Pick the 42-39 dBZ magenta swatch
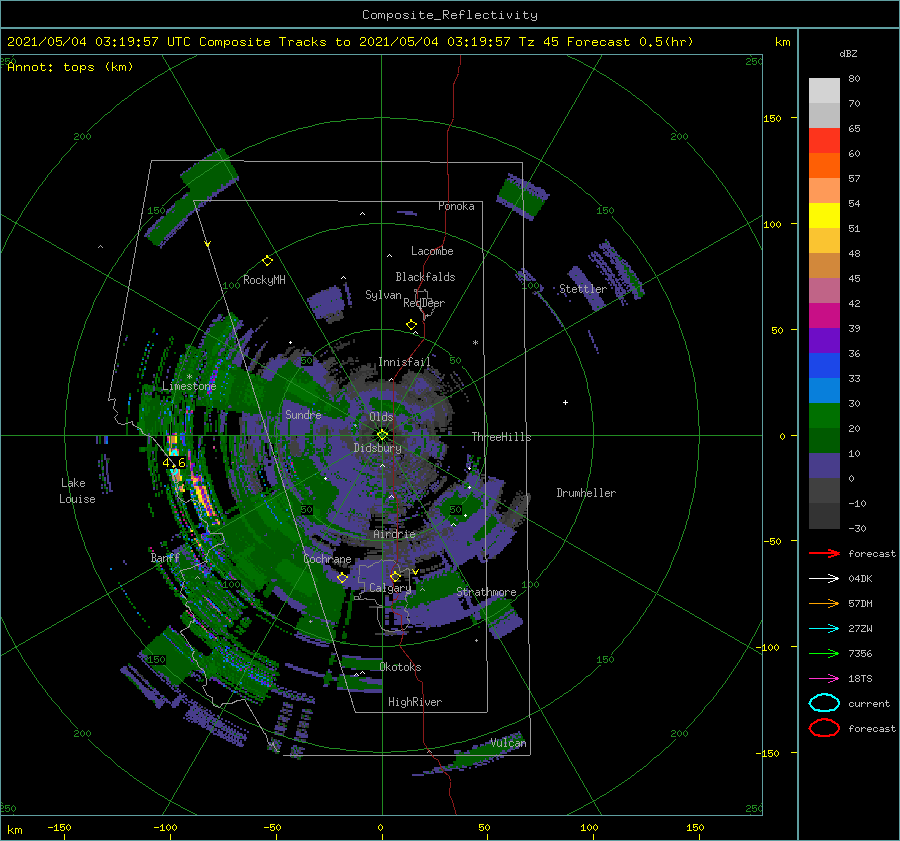The height and width of the screenshot is (841, 900). point(824,316)
